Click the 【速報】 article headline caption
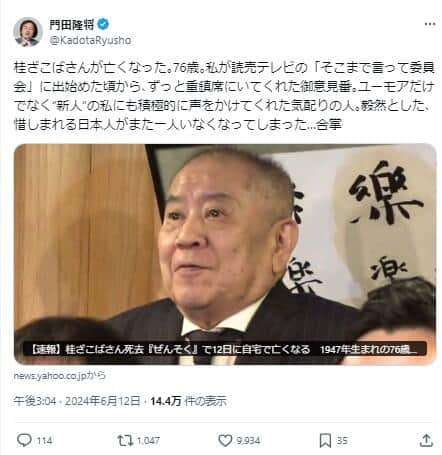 click(224, 349)
